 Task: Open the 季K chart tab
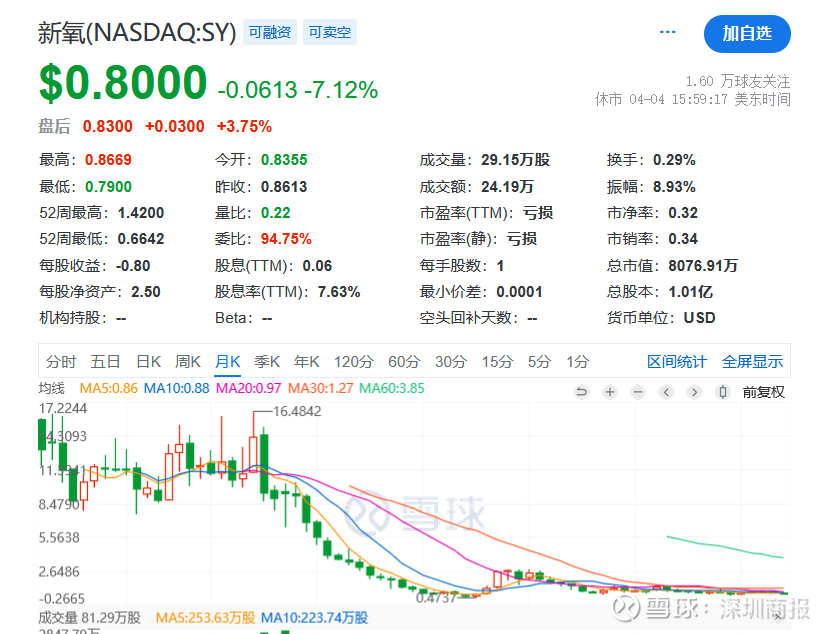point(267,362)
